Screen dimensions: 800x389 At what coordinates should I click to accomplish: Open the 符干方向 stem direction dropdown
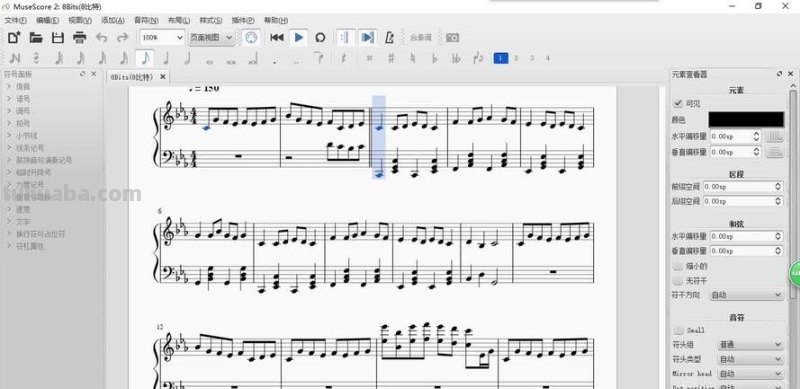(x=746, y=295)
